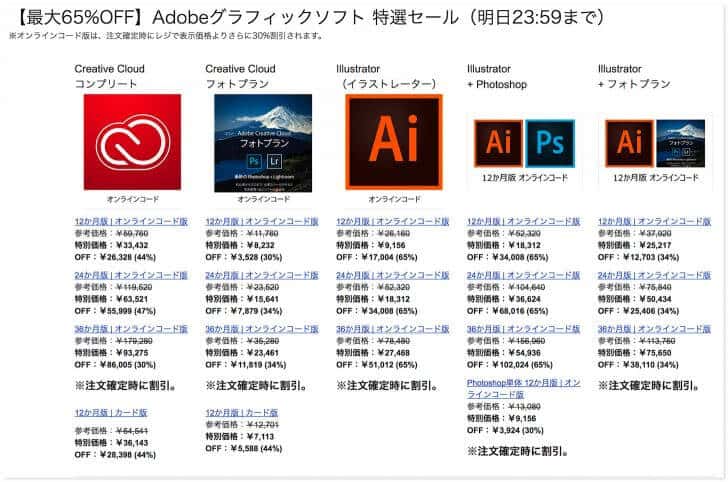Click the 特別価格 ¥27,468 price
Screen dimensions: 728x482
coord(373,353)
